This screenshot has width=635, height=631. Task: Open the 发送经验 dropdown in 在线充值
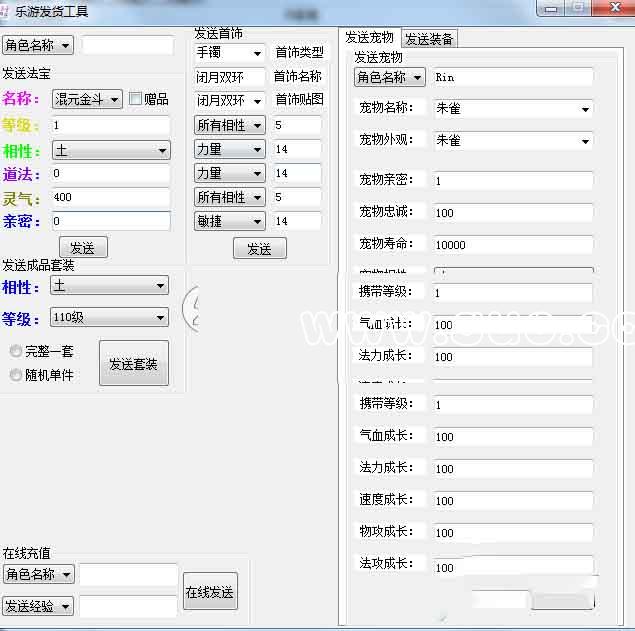pos(38,606)
